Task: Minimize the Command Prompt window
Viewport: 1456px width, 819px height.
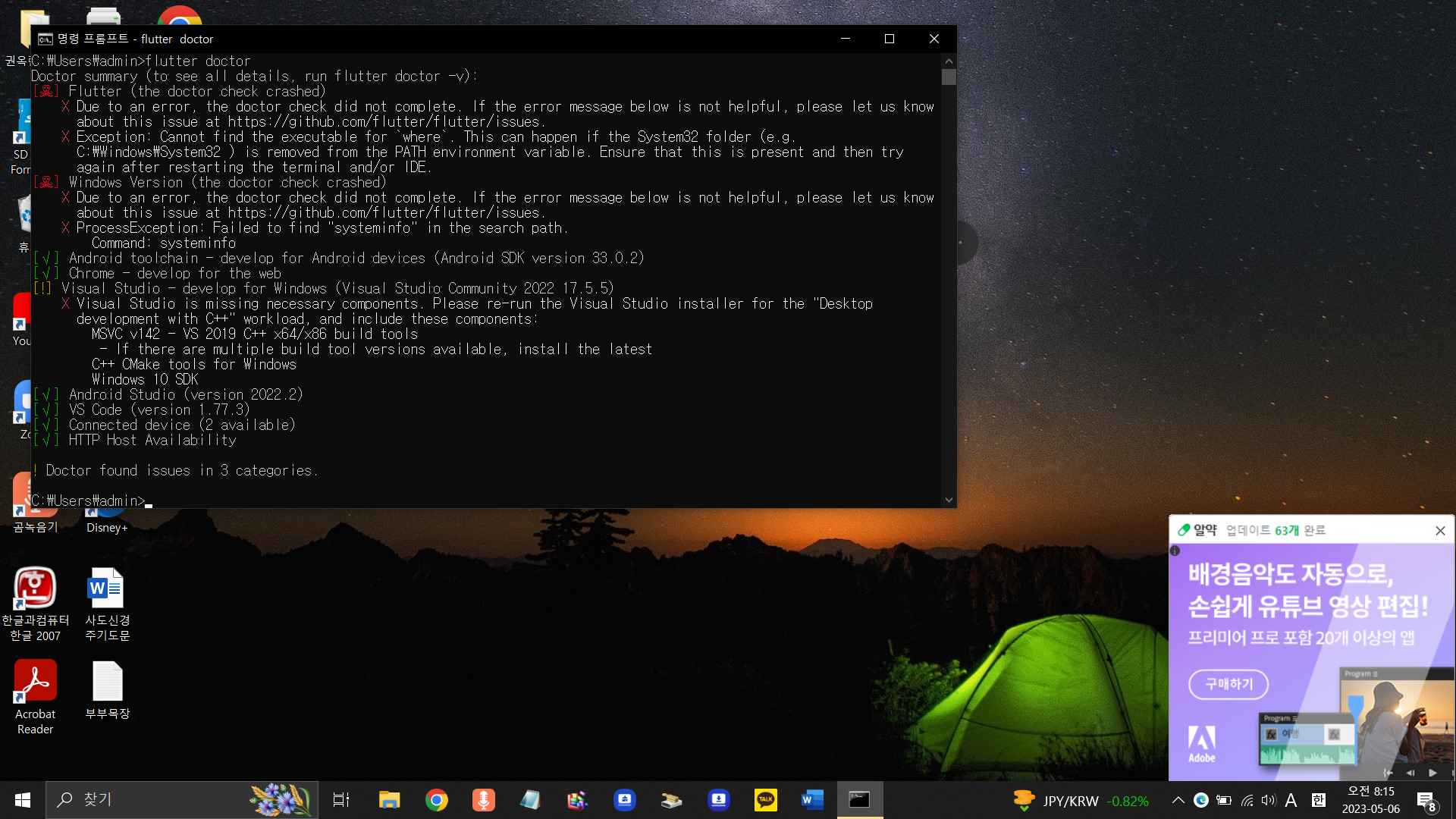Action: tap(846, 39)
